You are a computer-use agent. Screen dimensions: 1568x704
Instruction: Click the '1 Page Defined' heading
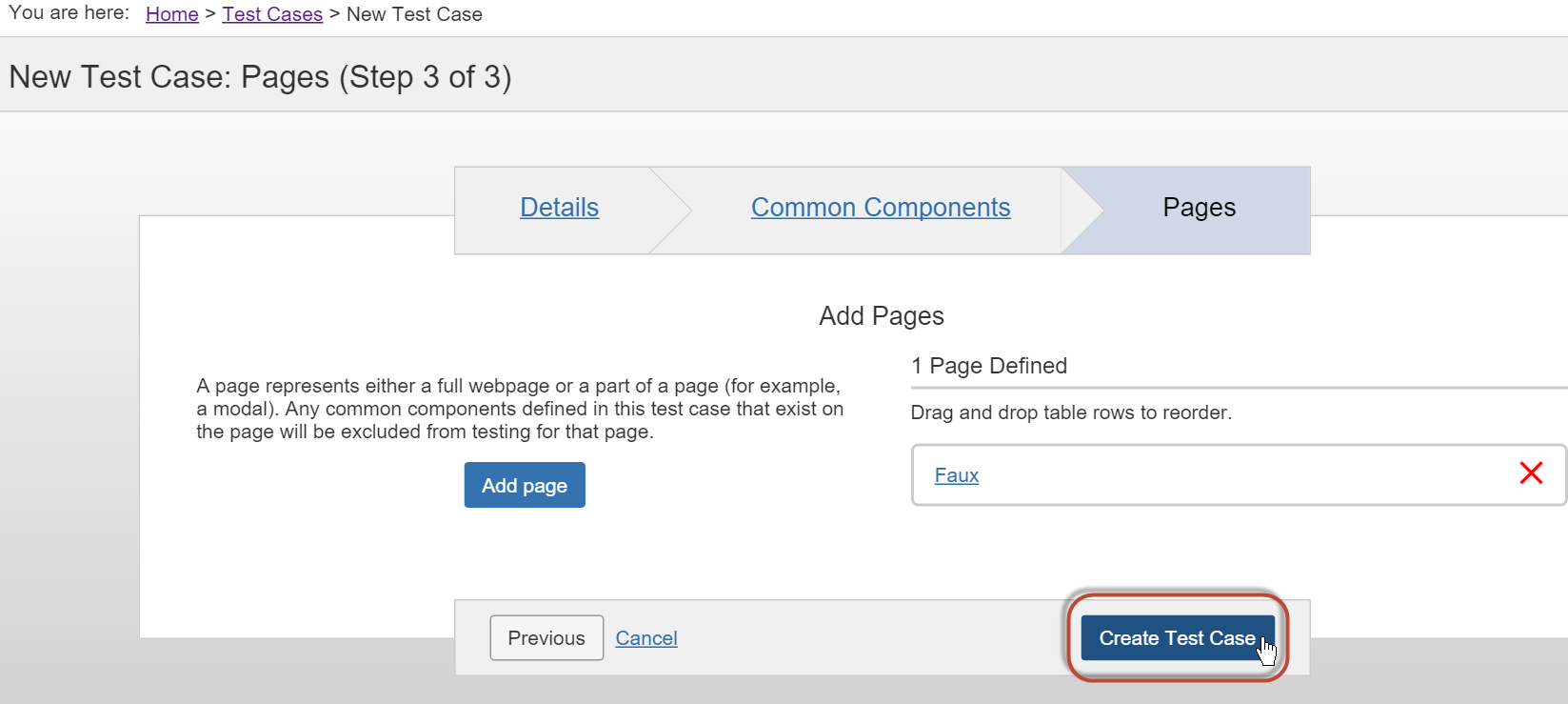(x=988, y=366)
